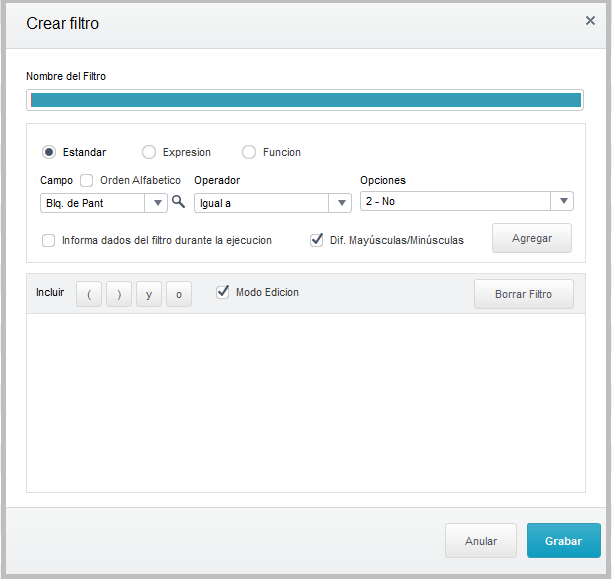Click inside the empty filter expression area

(x=306, y=403)
